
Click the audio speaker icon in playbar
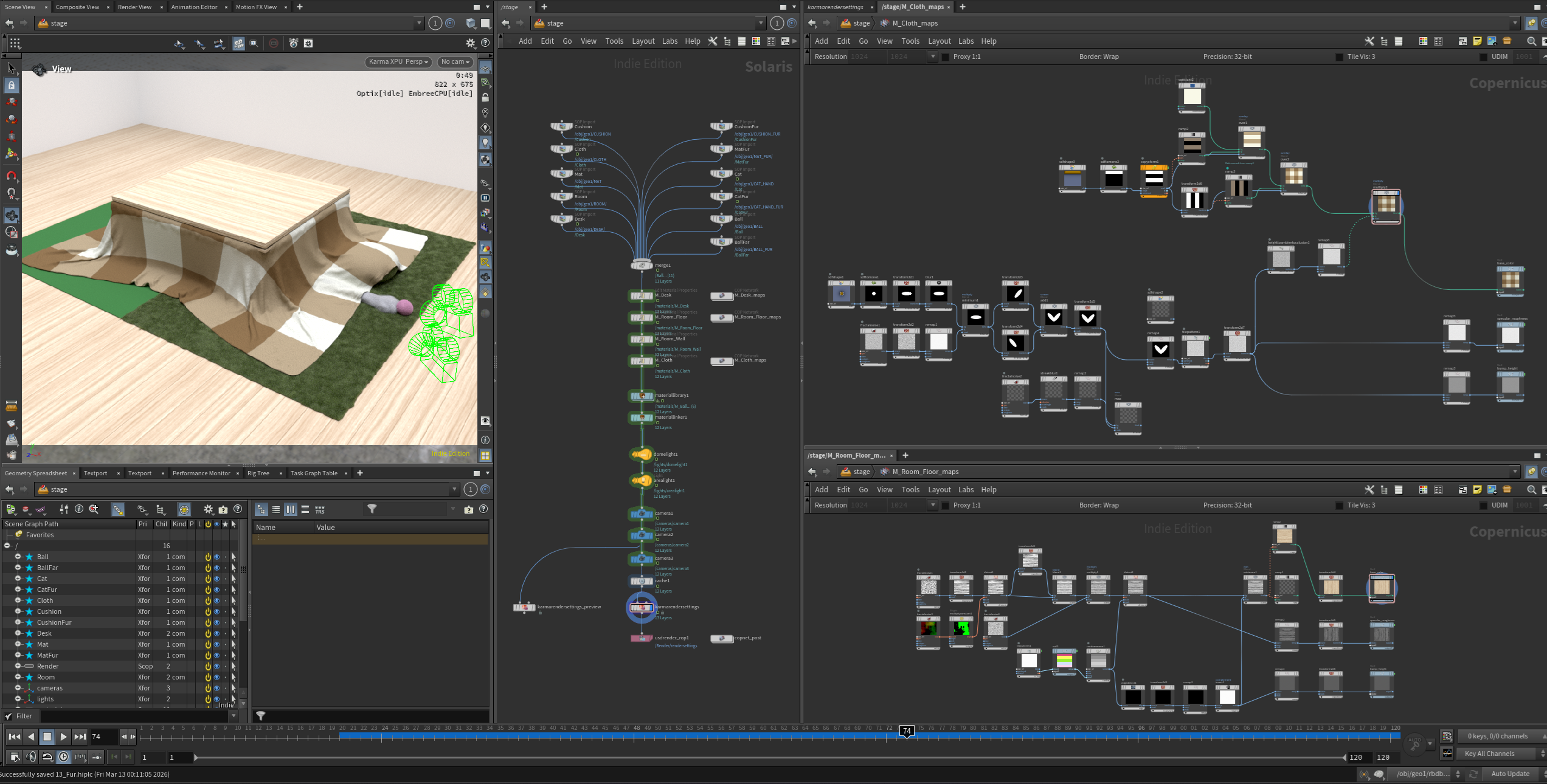click(x=31, y=757)
